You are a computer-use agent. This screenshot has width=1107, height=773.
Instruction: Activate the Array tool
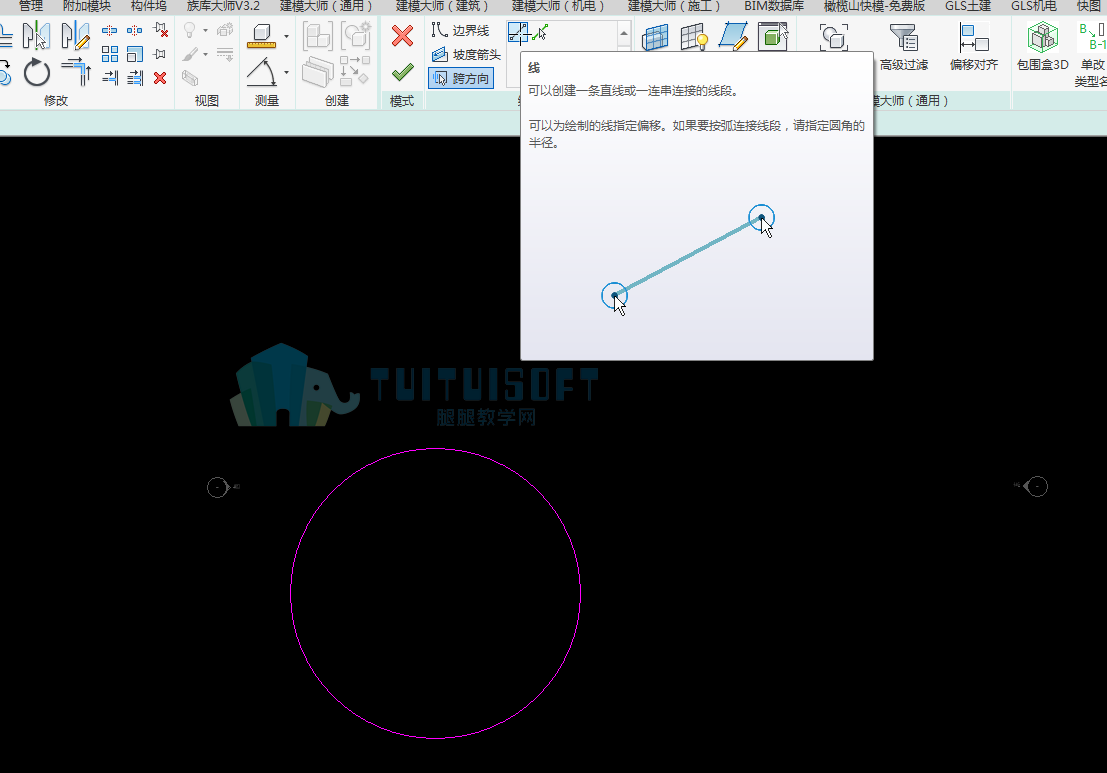(109, 54)
